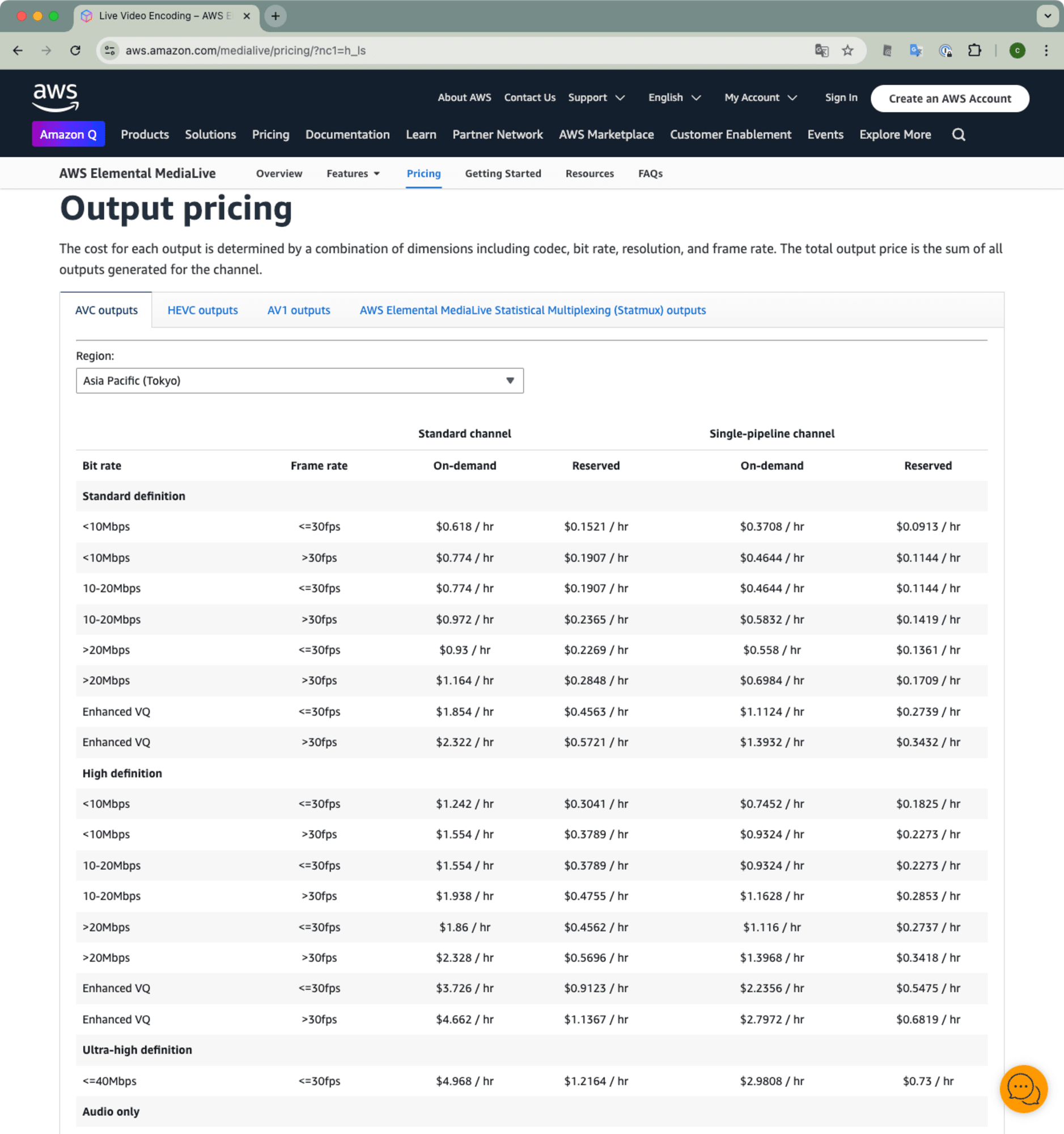Switch to the HEVC outputs tab
Screen dimensions: 1064x1134
(x=202, y=310)
